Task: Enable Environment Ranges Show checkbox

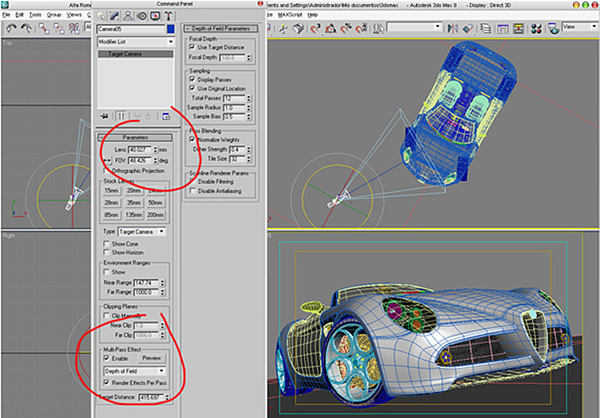Action: click(x=106, y=272)
